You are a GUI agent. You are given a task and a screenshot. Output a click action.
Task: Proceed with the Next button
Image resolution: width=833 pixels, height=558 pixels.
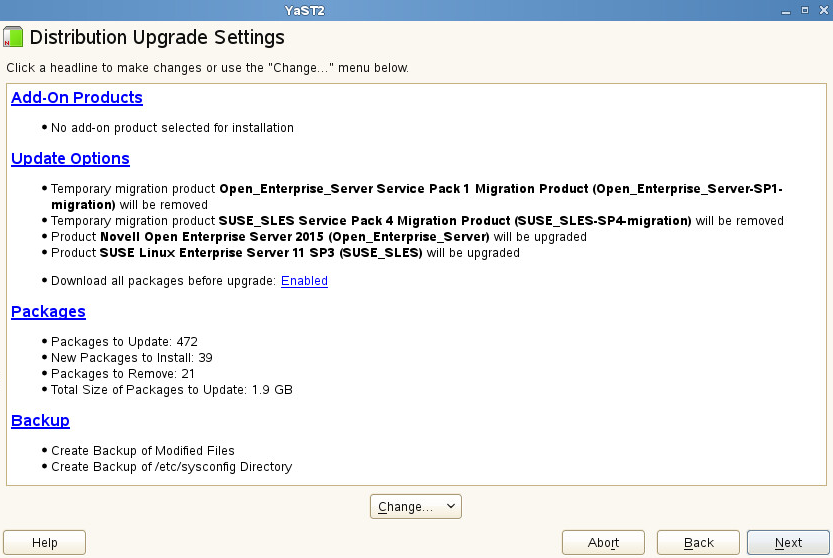coord(788,542)
